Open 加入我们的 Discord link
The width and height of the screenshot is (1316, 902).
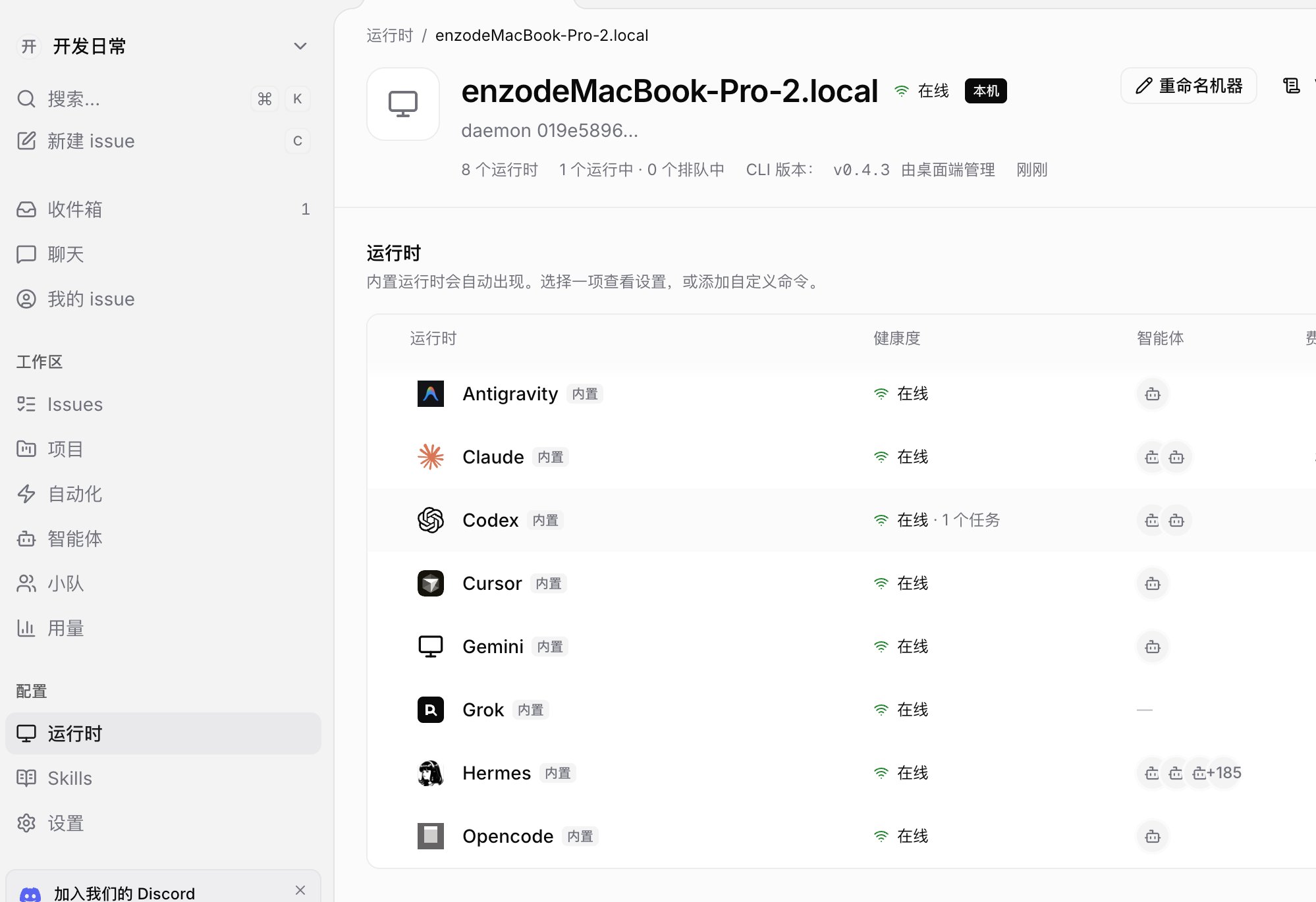point(124,893)
